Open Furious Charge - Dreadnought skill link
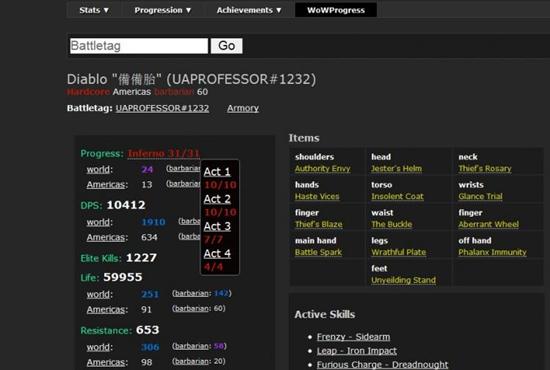Viewport: 550px width, 370px height. pyautogui.click(x=382, y=365)
